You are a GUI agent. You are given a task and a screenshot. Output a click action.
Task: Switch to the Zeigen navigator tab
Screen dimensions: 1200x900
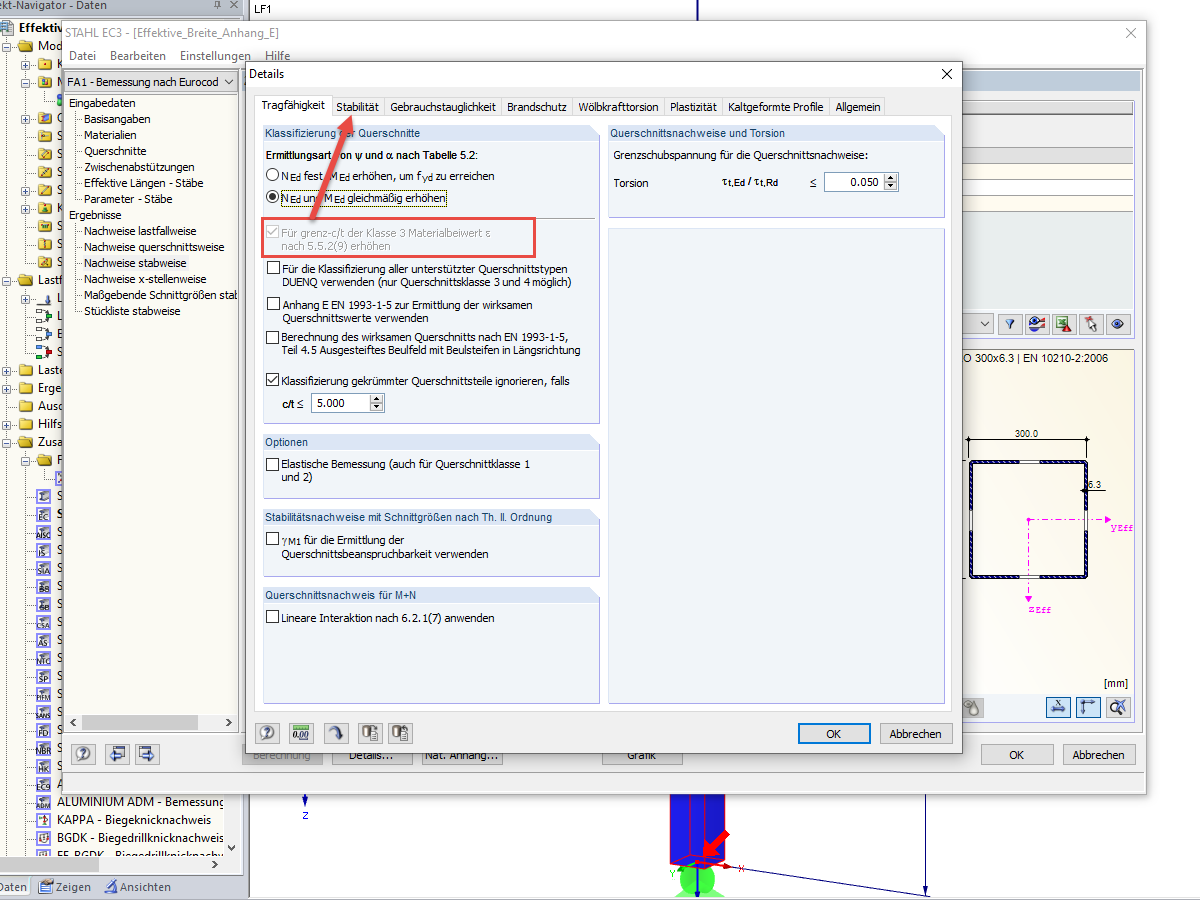point(65,887)
